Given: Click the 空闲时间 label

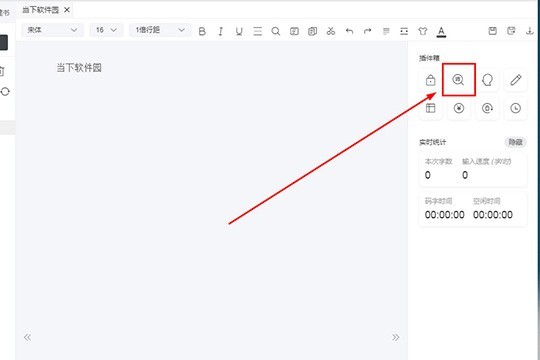Looking at the screenshot, I should coord(487,201).
